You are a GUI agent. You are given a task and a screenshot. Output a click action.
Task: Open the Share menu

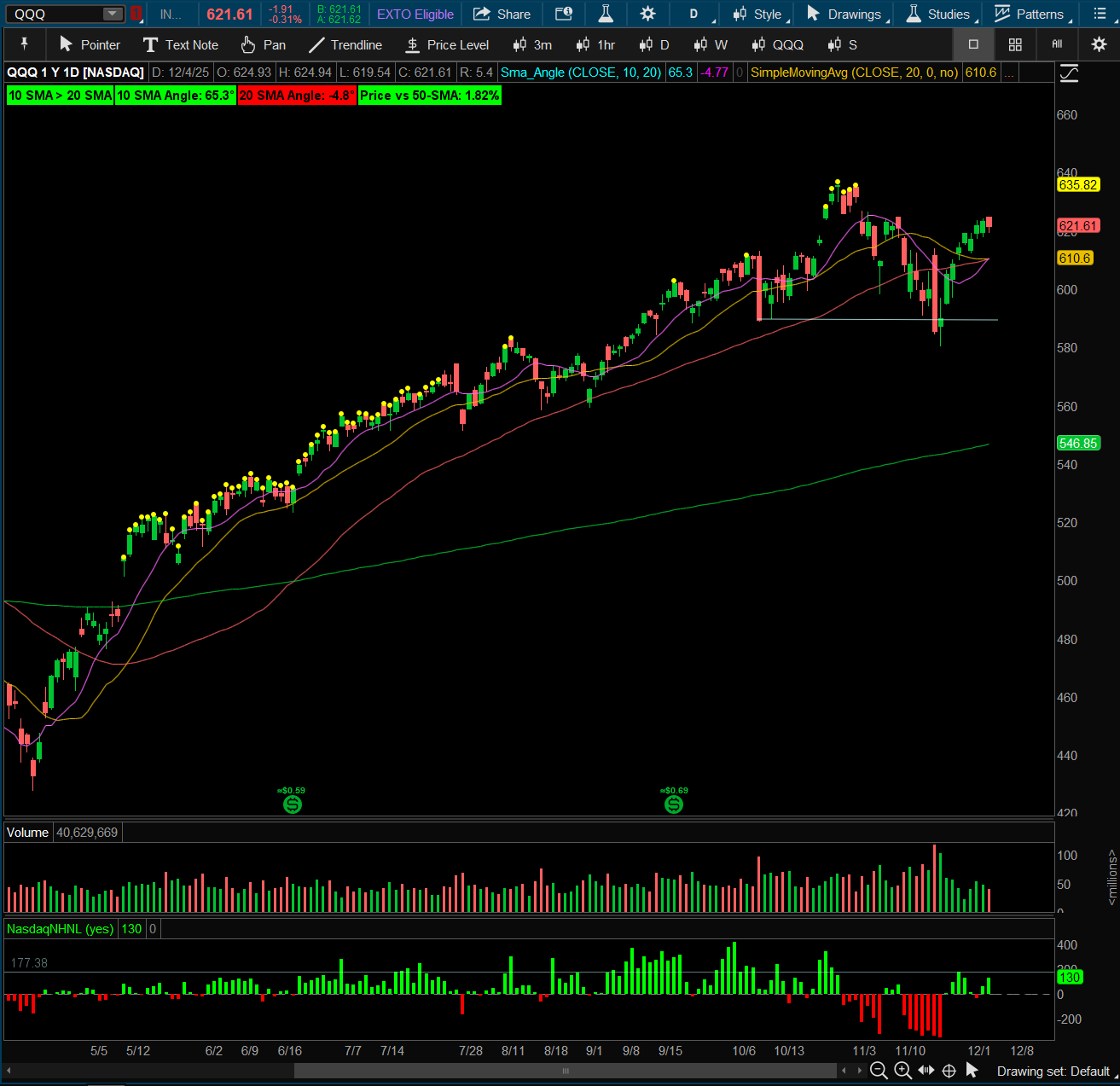click(x=502, y=15)
